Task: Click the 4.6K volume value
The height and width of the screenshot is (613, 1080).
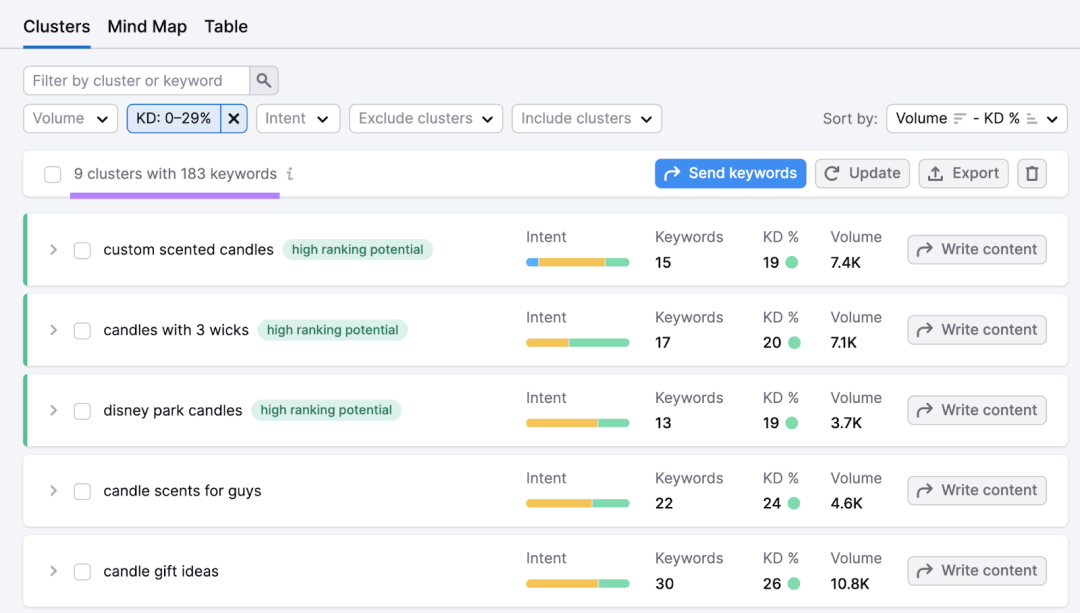Action: (x=847, y=503)
